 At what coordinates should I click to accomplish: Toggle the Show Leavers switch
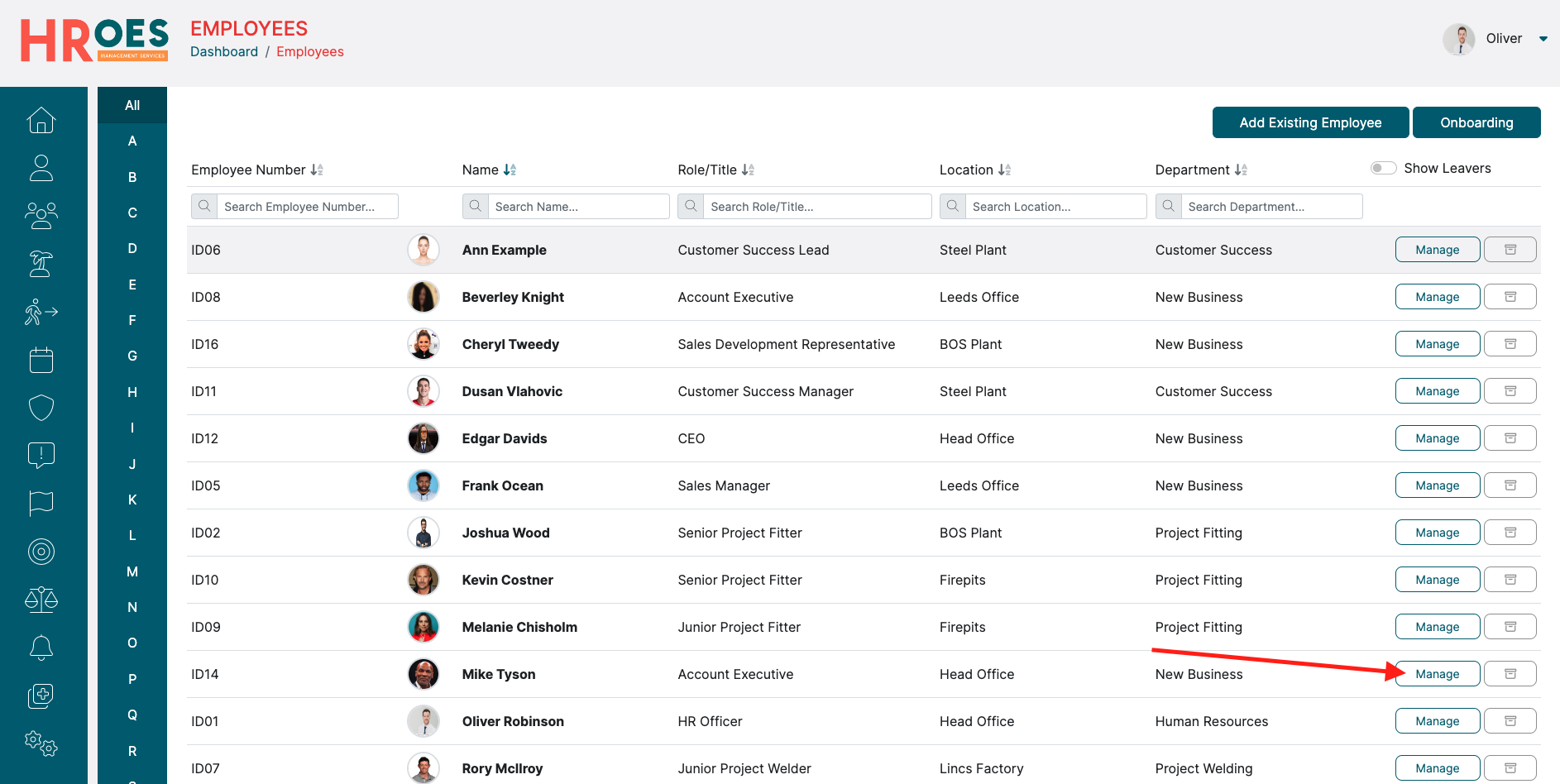[1382, 169]
